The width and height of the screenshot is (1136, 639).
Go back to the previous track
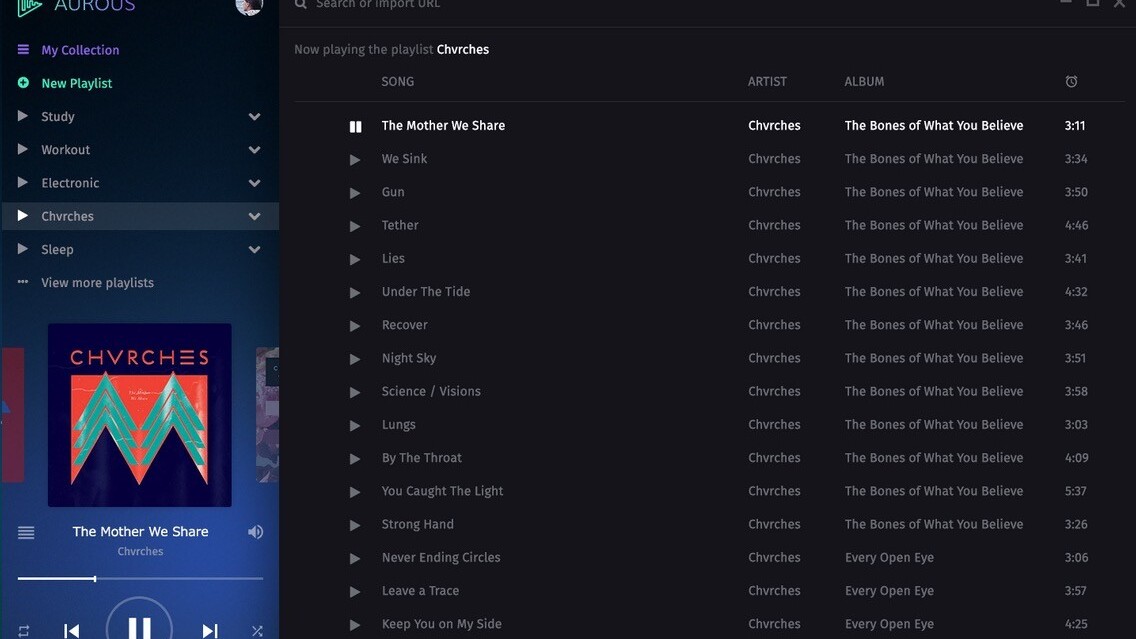72,630
